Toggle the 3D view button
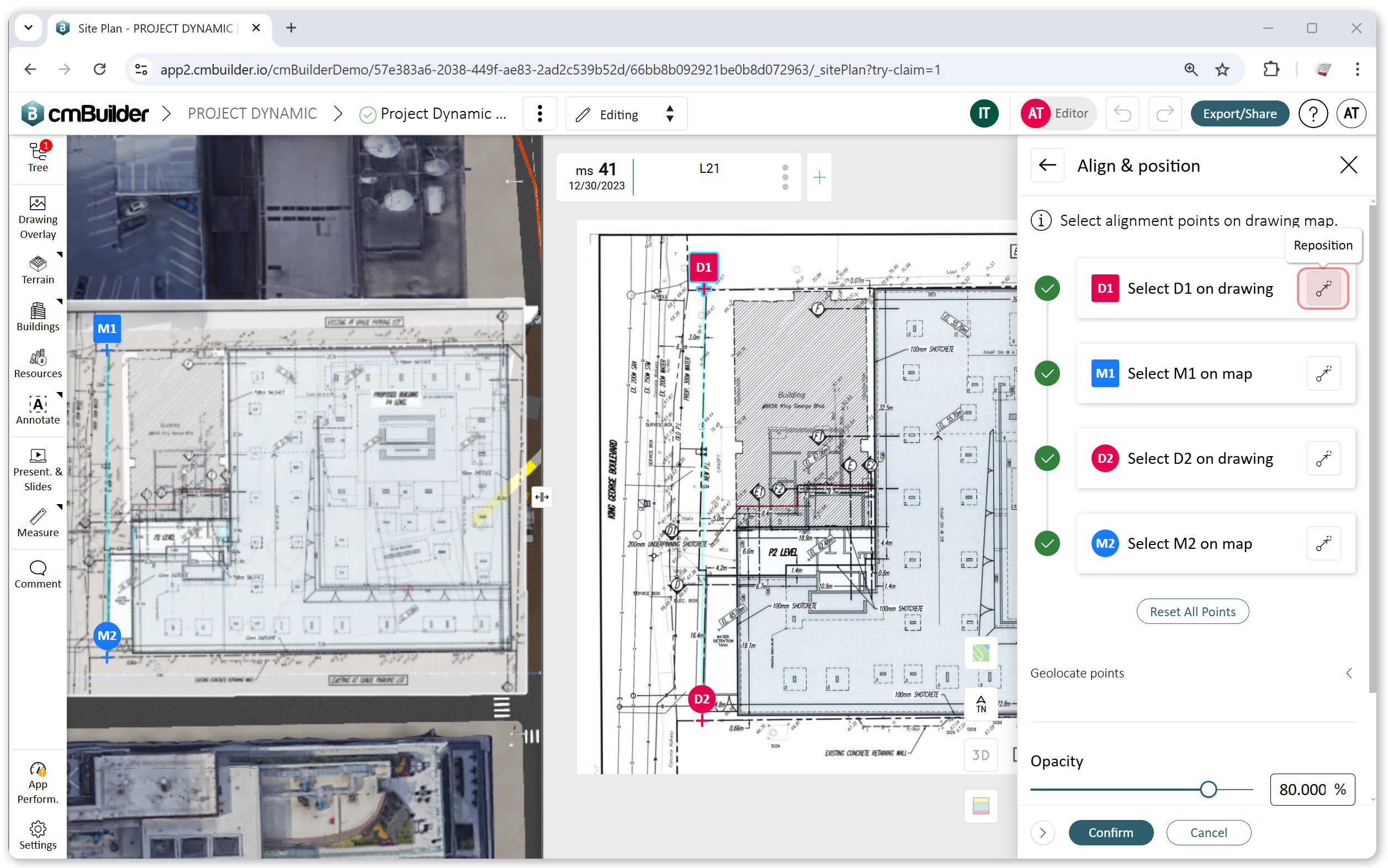 [x=981, y=755]
